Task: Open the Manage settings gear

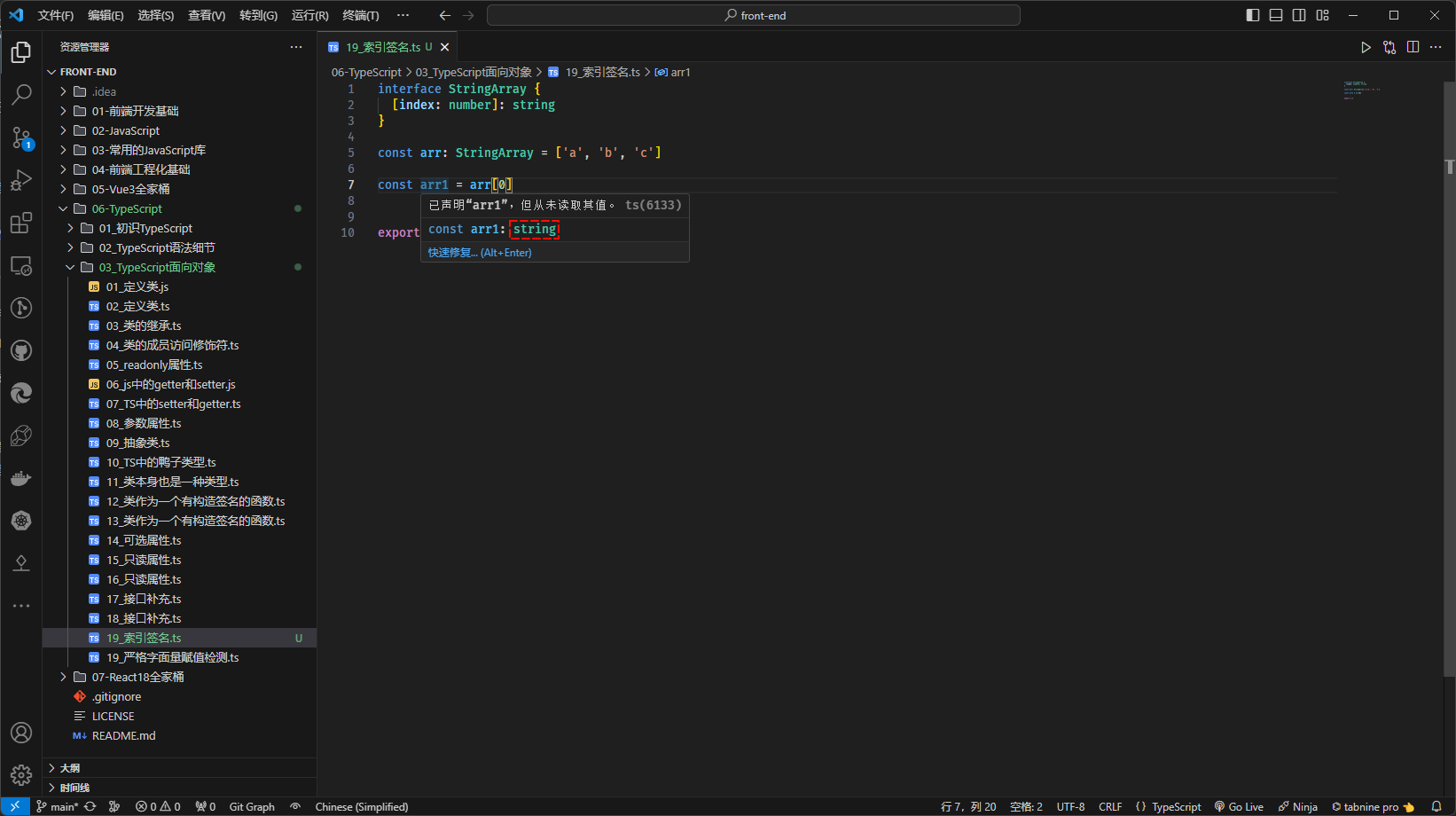Action: pos(21,775)
